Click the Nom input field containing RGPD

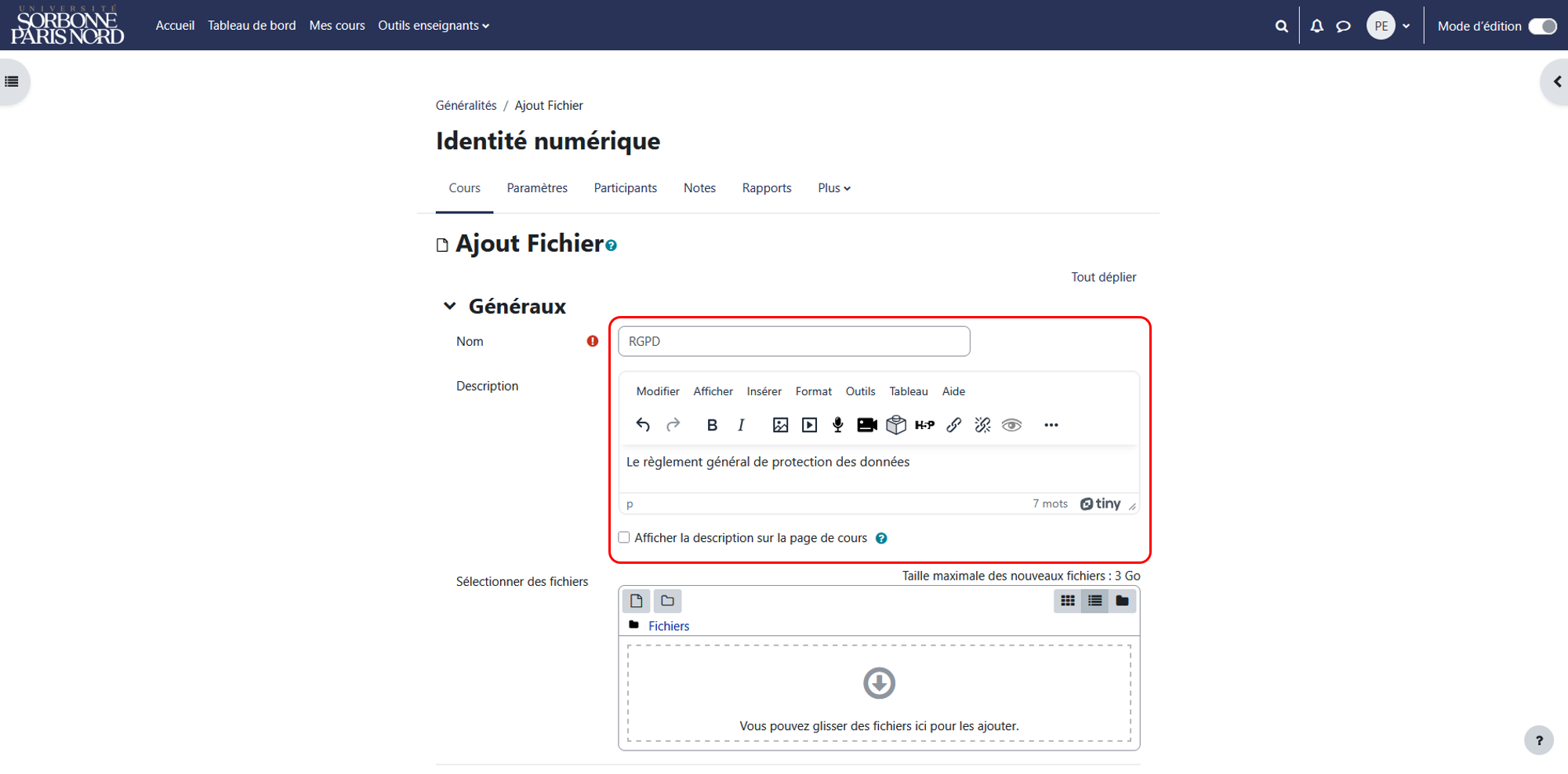click(x=793, y=341)
